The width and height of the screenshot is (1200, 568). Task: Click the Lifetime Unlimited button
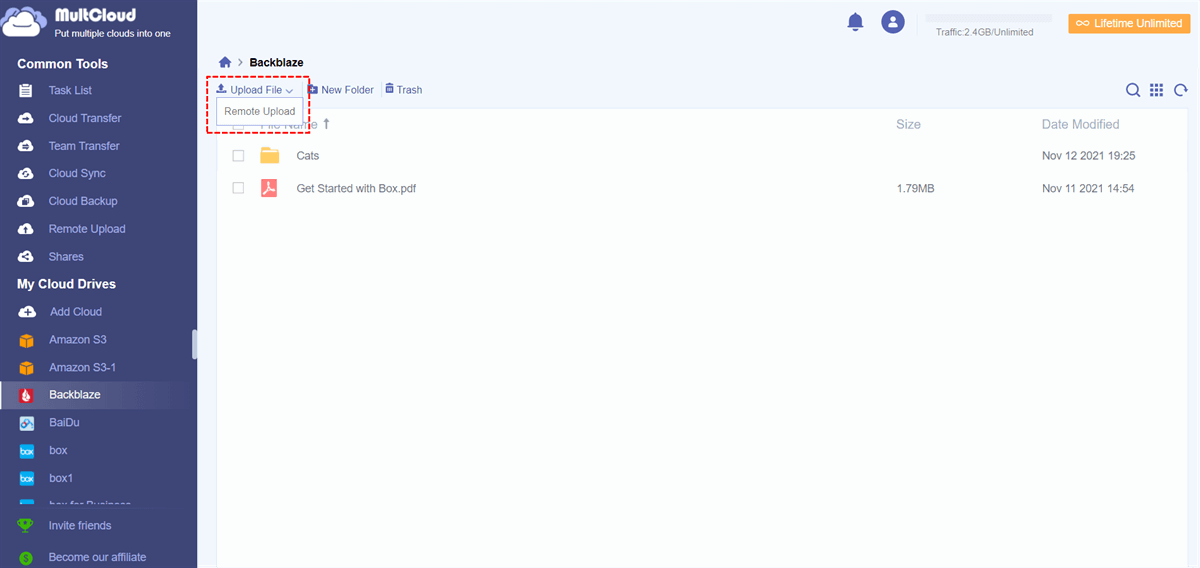(1129, 23)
